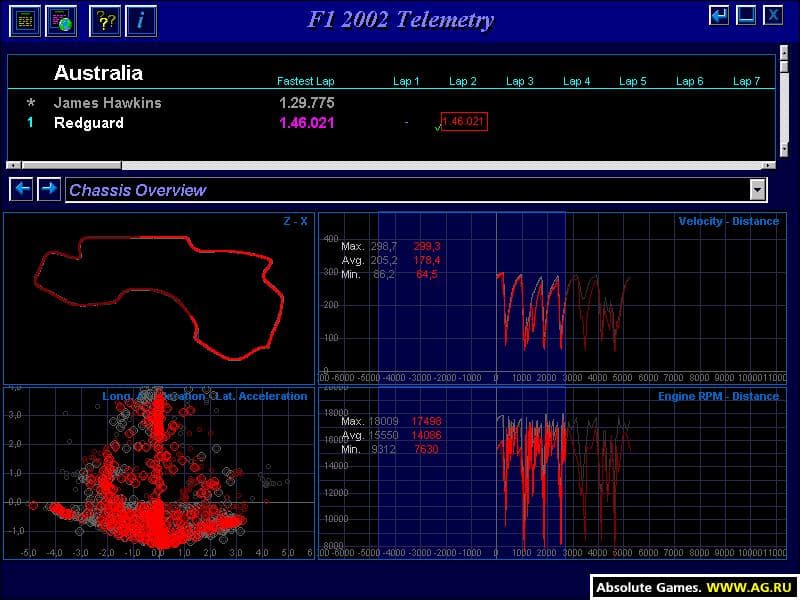The width and height of the screenshot is (800, 600).
Task: Click the lap list scrollbar right arrow
Action: 768,165
